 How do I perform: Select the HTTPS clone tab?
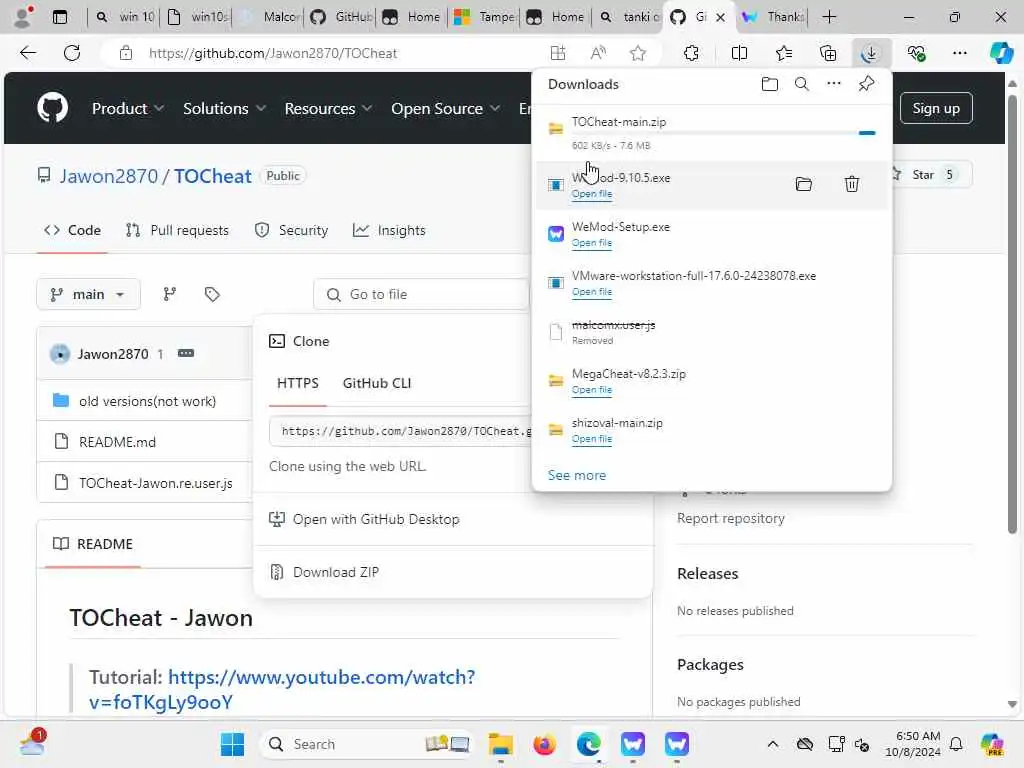[x=298, y=383]
